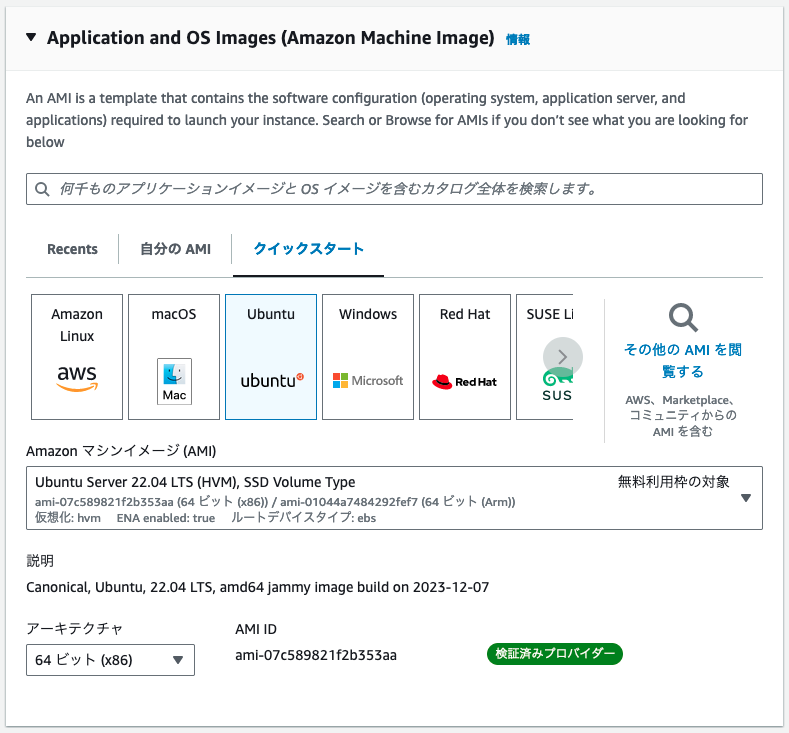Switch to the 自分の AMI tab
This screenshot has width=789, height=733.
coord(175,249)
